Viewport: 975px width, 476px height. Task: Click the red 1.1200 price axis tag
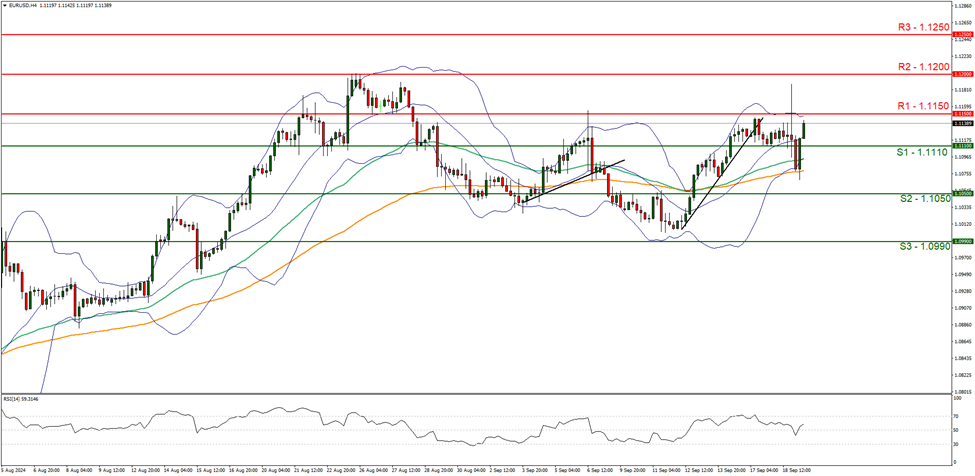point(963,74)
